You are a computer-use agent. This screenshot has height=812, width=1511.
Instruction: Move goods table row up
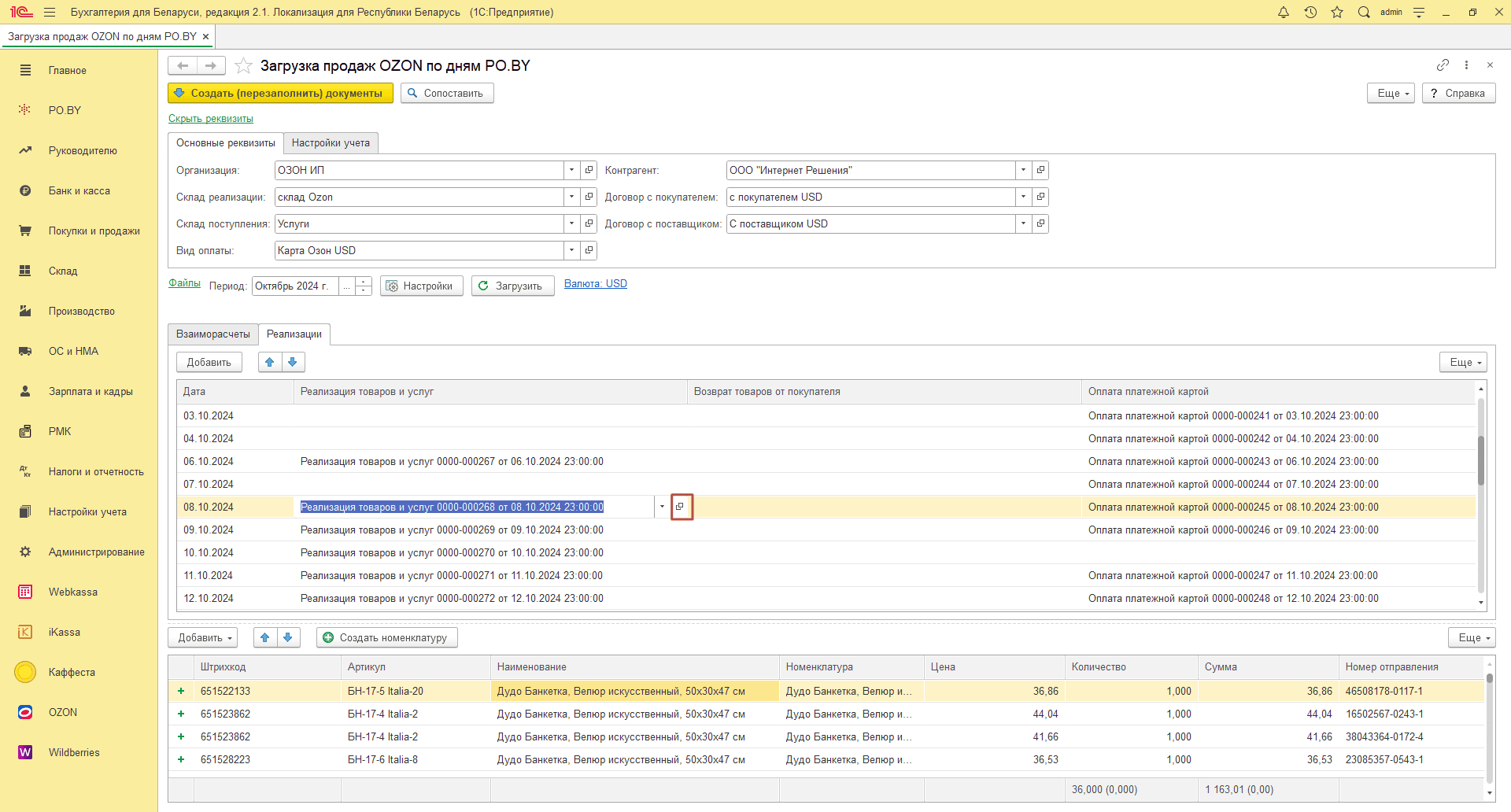[x=265, y=637]
